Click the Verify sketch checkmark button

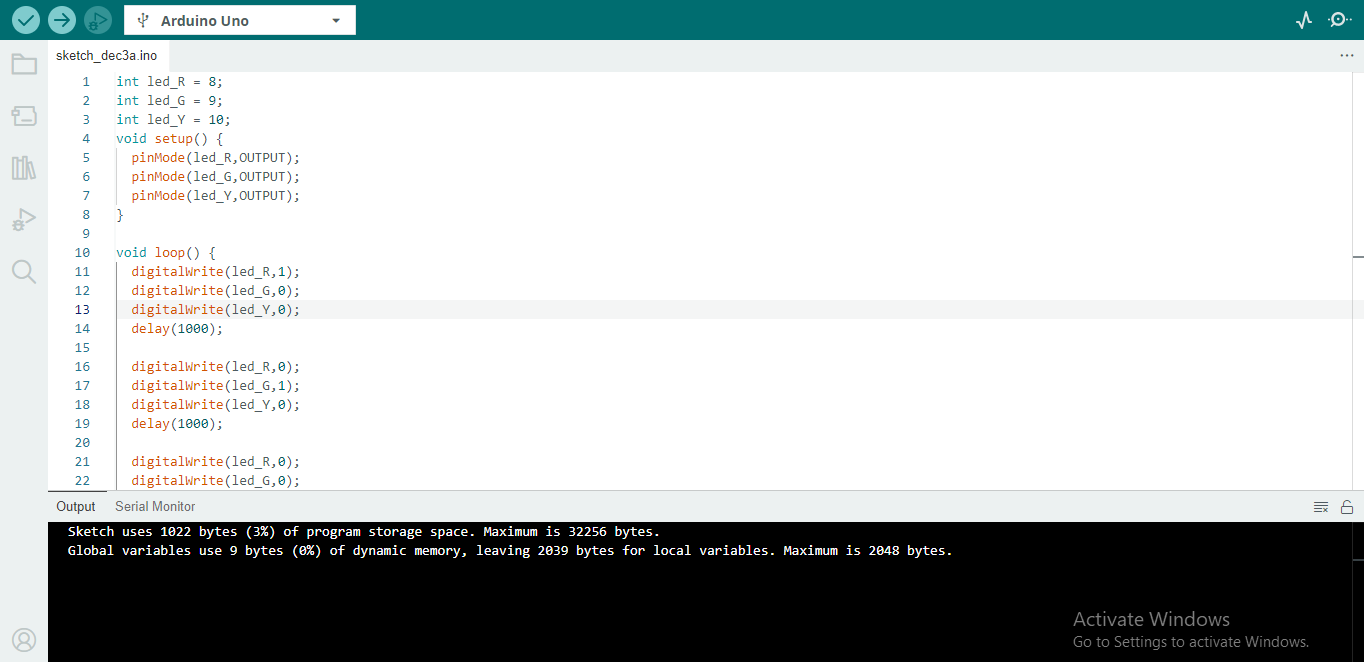pyautogui.click(x=26, y=20)
